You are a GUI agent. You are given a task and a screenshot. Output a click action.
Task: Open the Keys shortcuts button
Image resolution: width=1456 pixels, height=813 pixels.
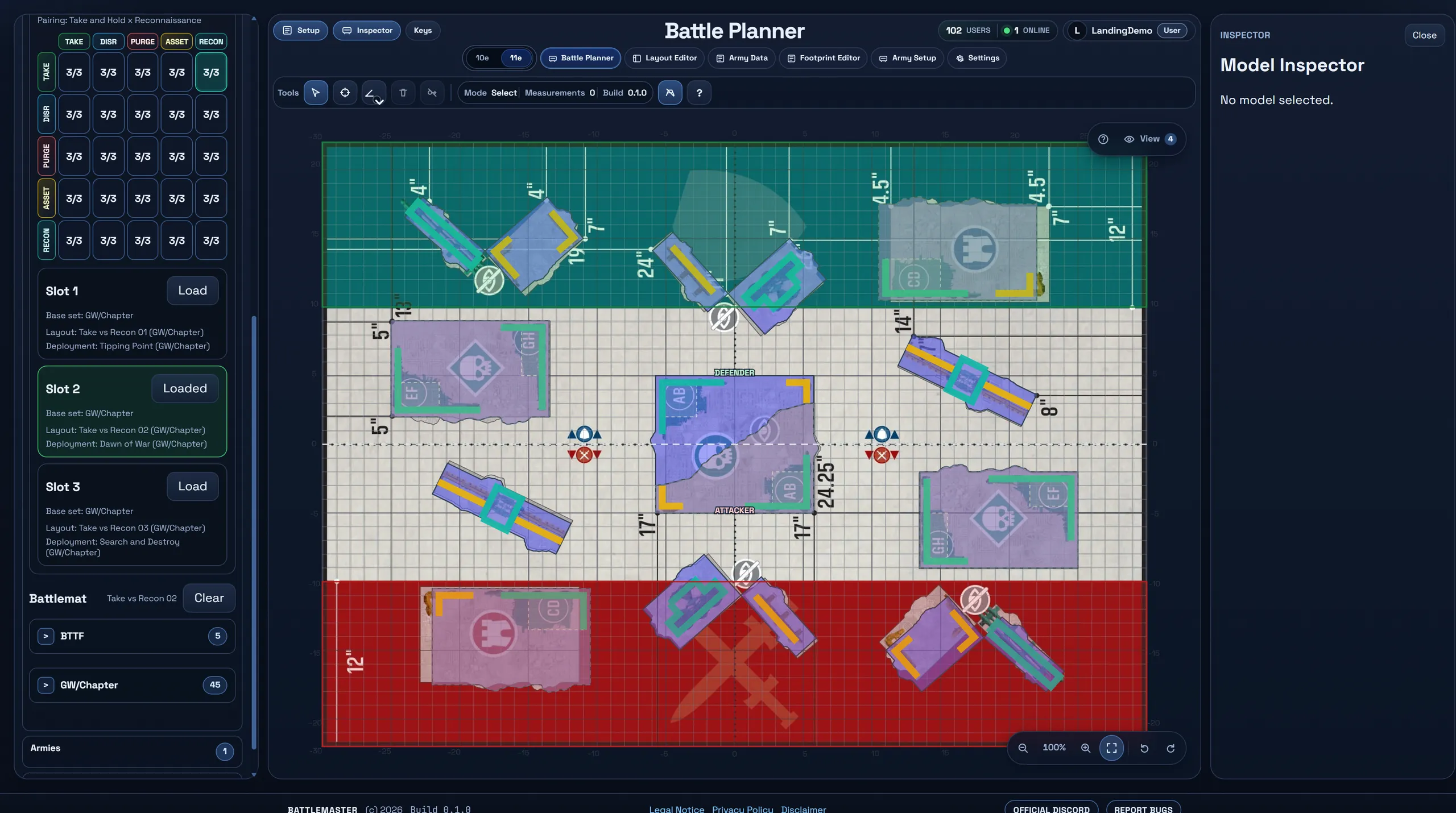point(423,31)
